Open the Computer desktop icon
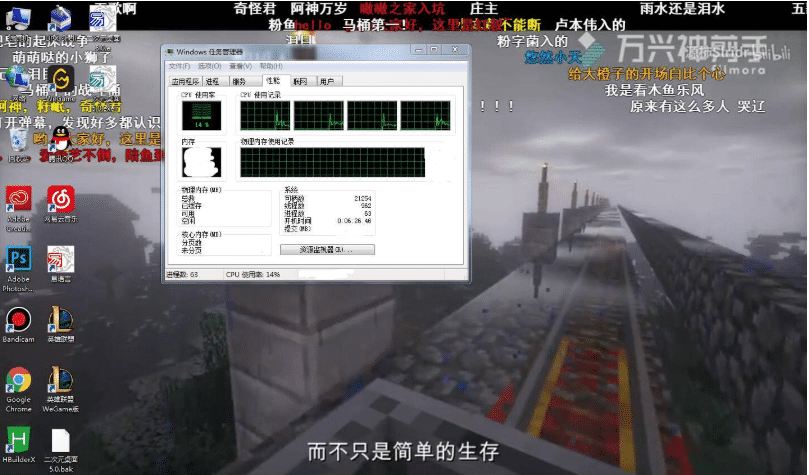 click(x=18, y=19)
